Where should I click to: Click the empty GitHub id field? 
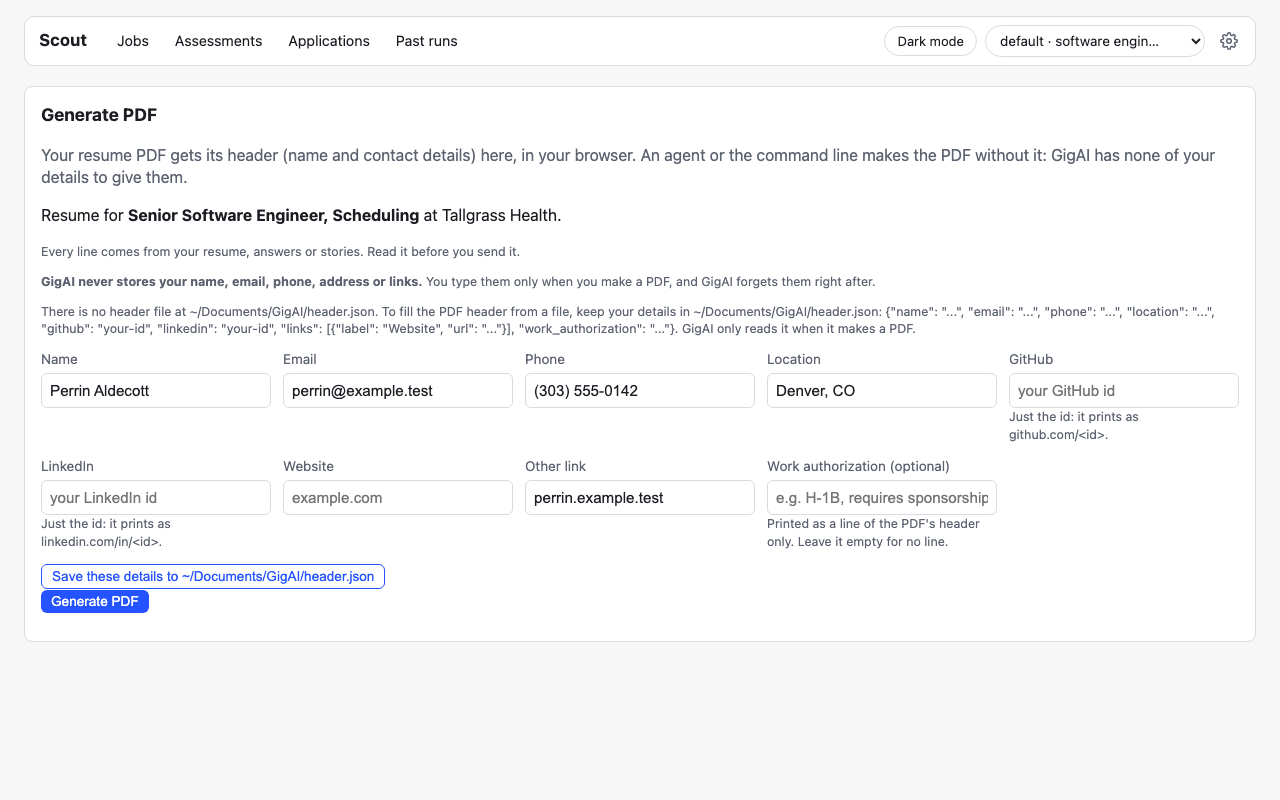click(1124, 391)
